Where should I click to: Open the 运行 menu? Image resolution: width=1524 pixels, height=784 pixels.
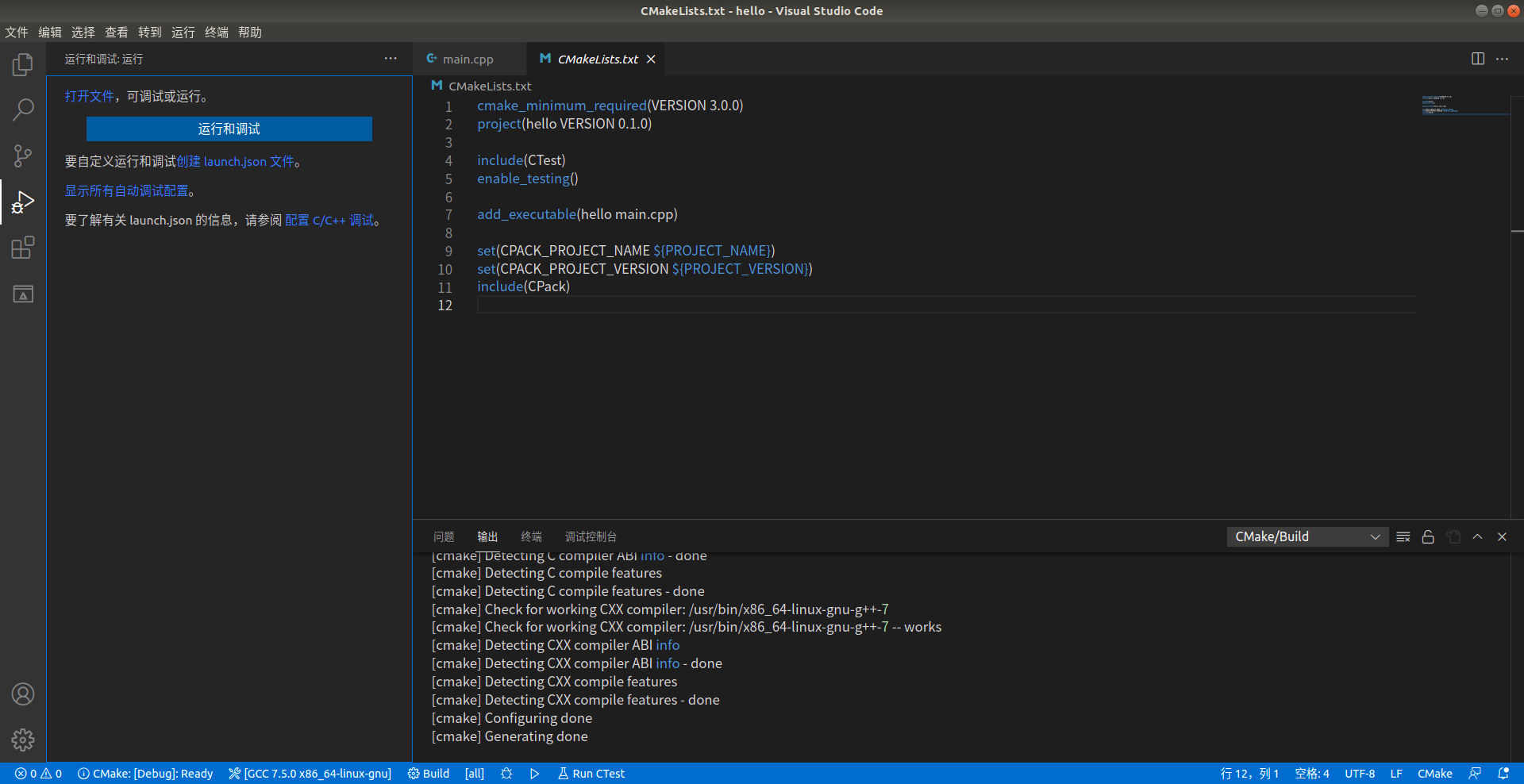click(183, 33)
